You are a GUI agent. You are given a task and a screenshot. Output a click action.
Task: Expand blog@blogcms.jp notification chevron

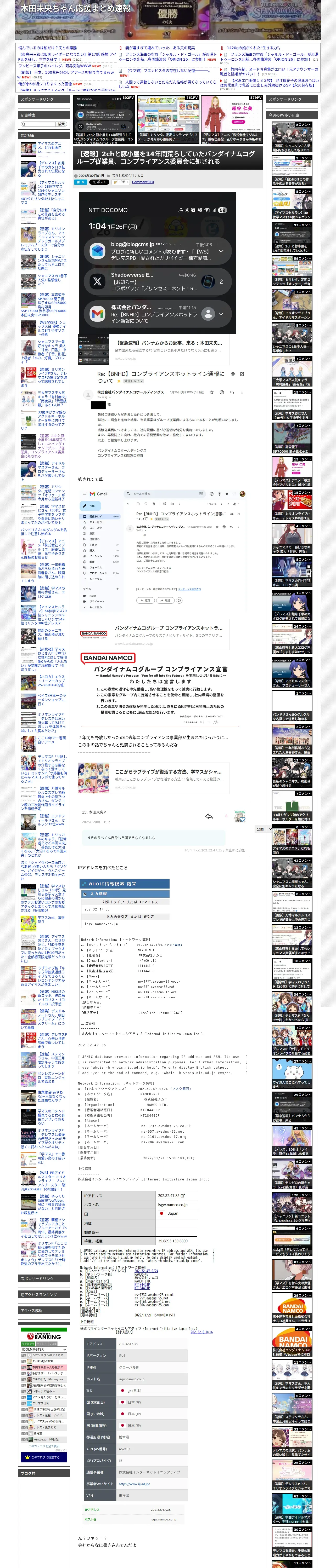coord(221,251)
